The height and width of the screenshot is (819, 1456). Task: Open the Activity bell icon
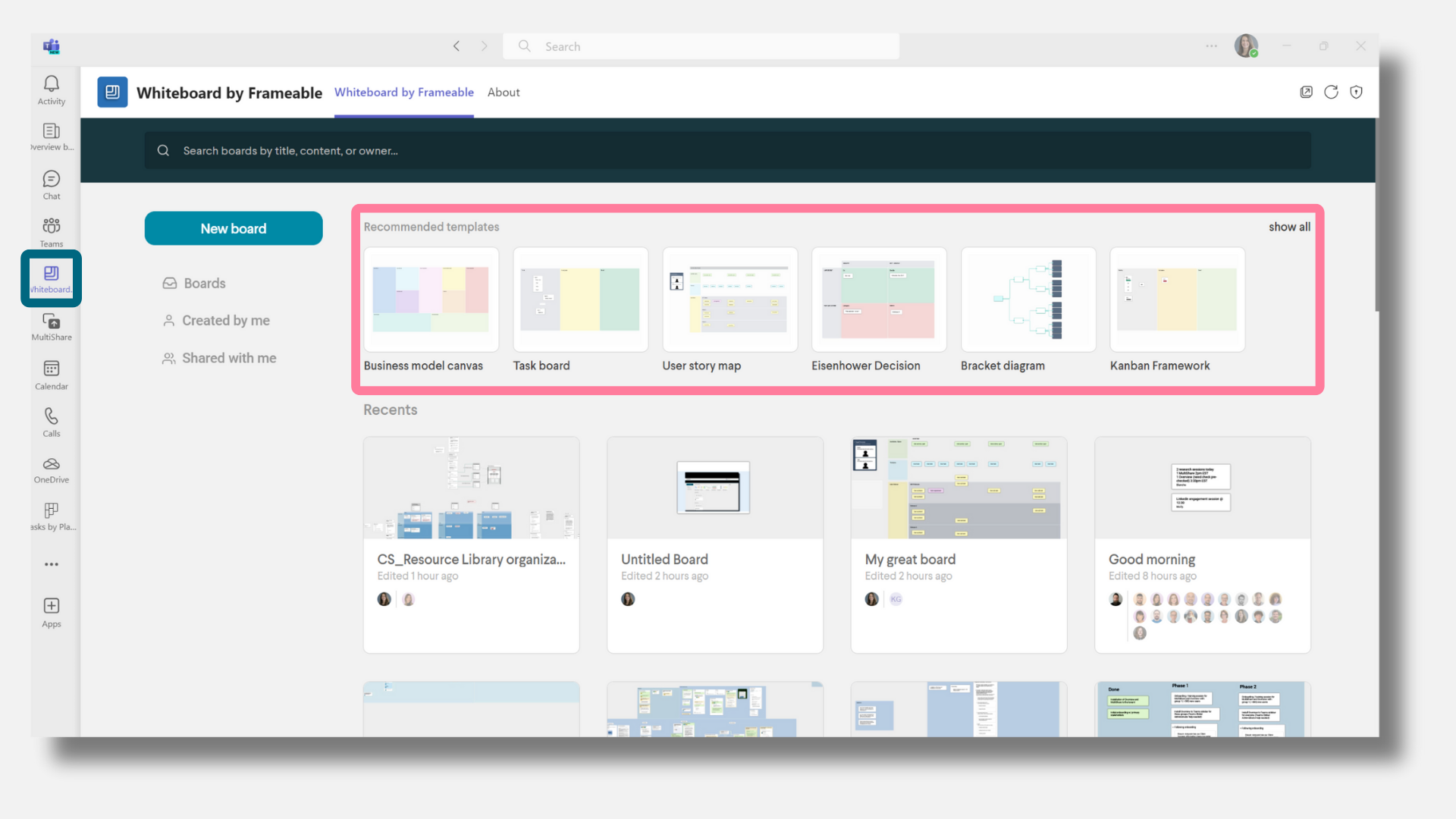click(52, 89)
